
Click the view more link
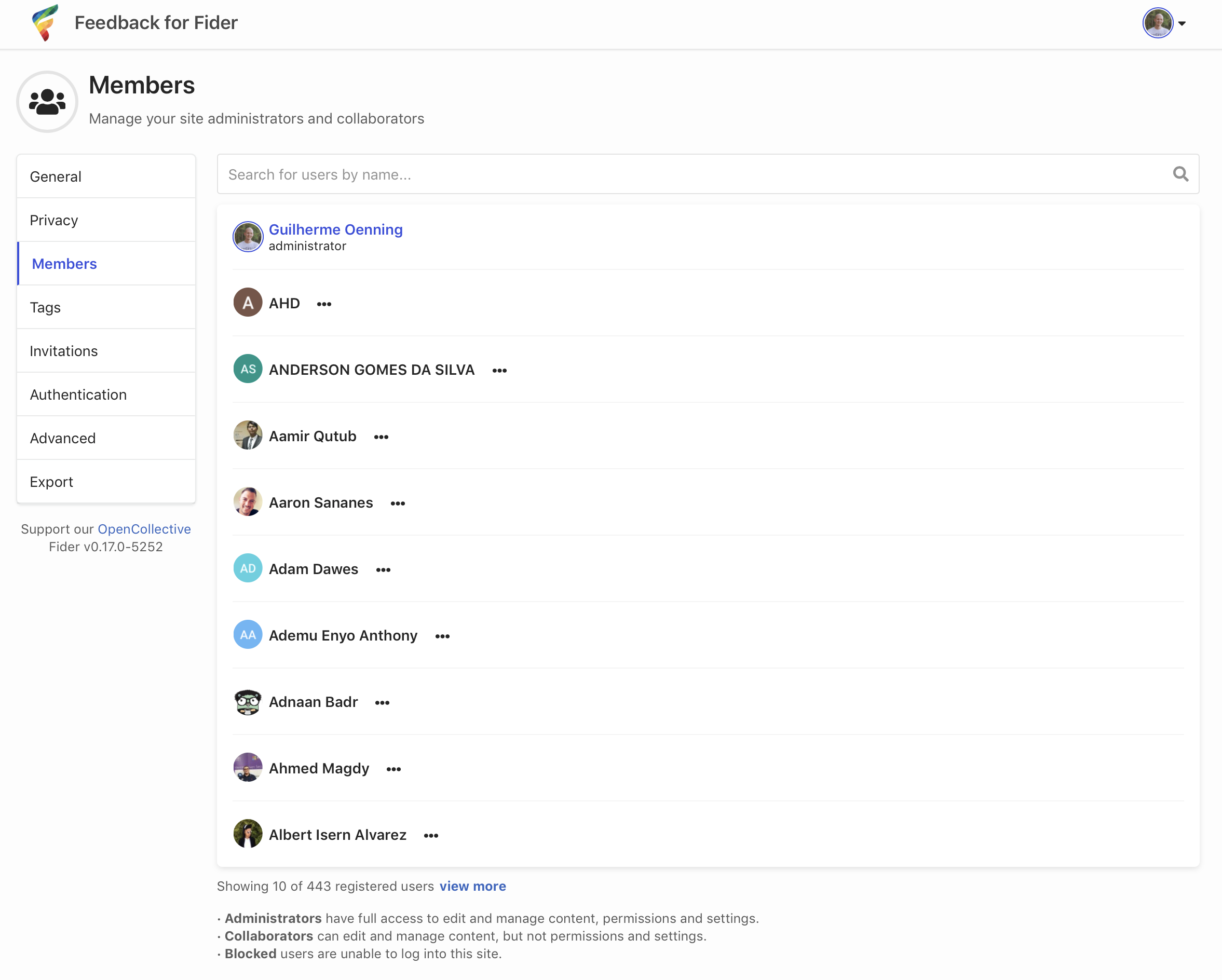[473, 886]
